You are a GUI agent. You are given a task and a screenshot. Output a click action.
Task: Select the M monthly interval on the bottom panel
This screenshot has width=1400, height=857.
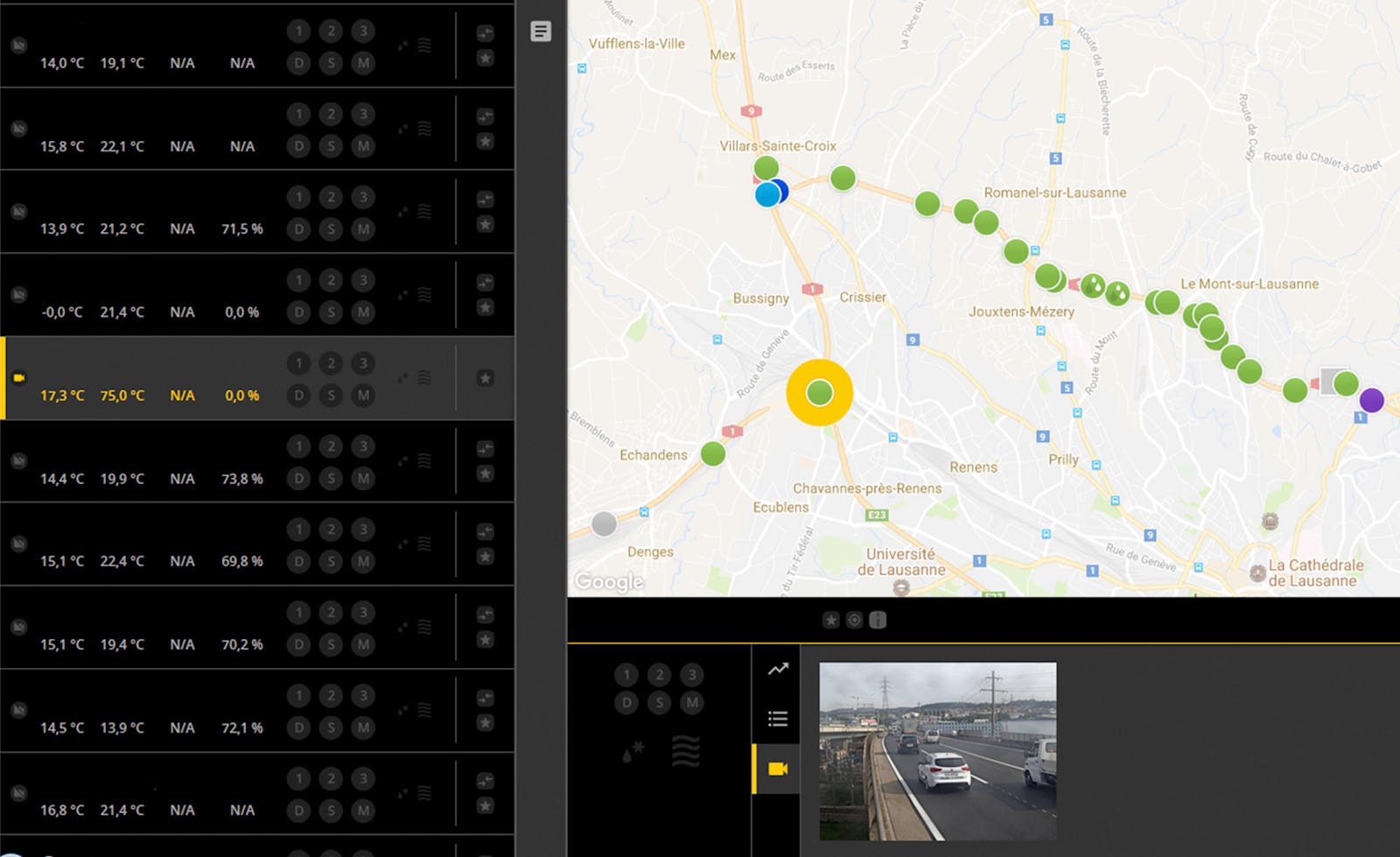coord(691,701)
